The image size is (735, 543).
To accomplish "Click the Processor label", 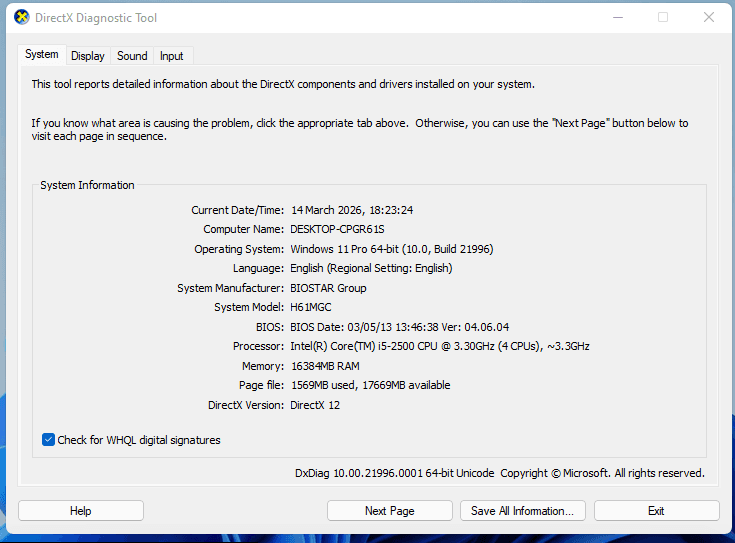I will pos(259,346).
